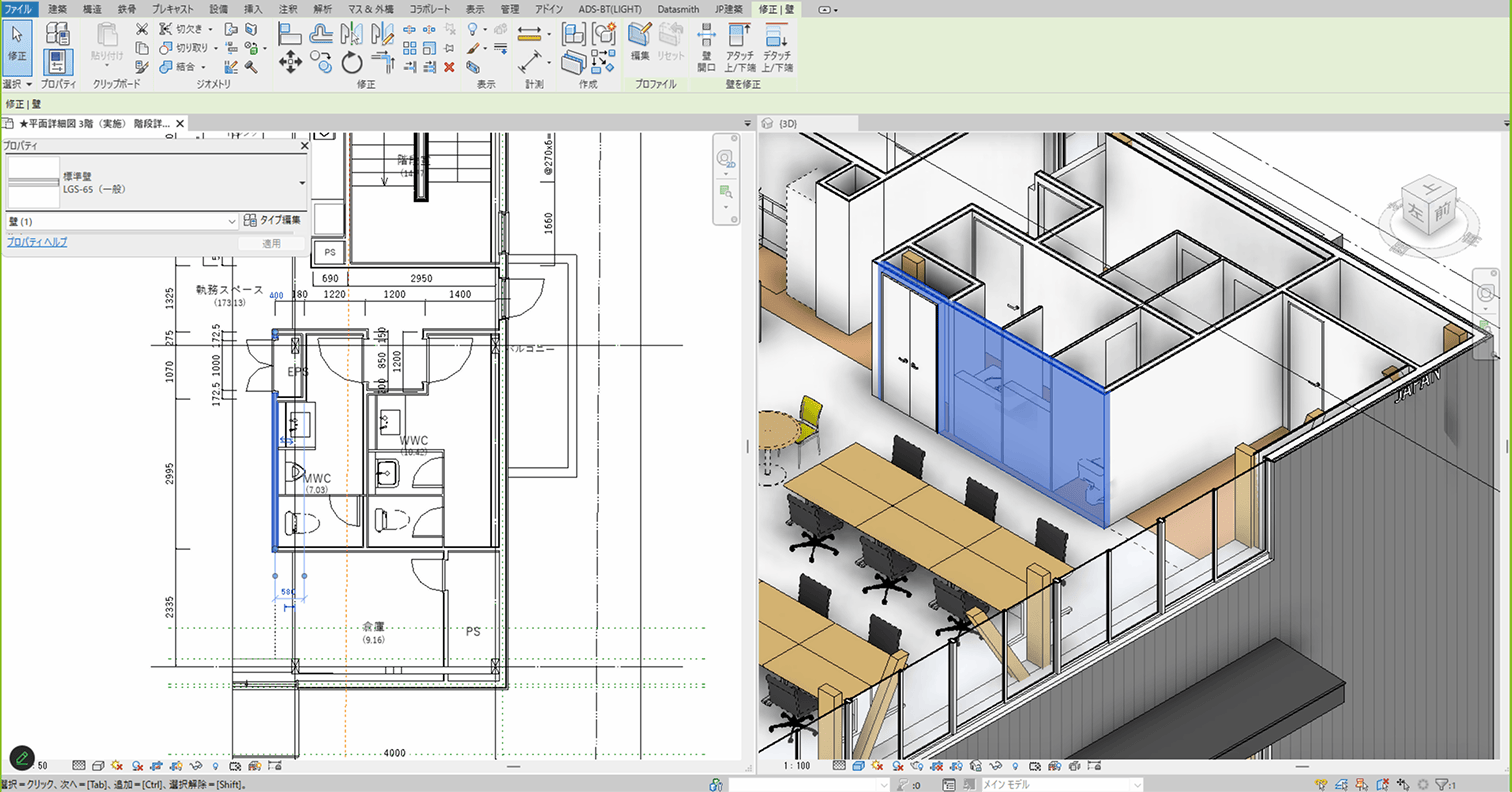Click the red X delete icon
The image size is (1512, 792).
(449, 67)
